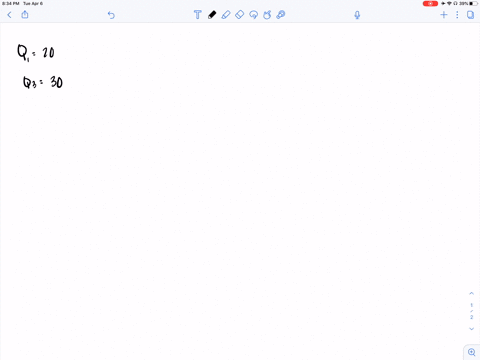Viewport: 480px width, 360px height.
Task: Undo the last stroke
Action: click(x=111, y=15)
